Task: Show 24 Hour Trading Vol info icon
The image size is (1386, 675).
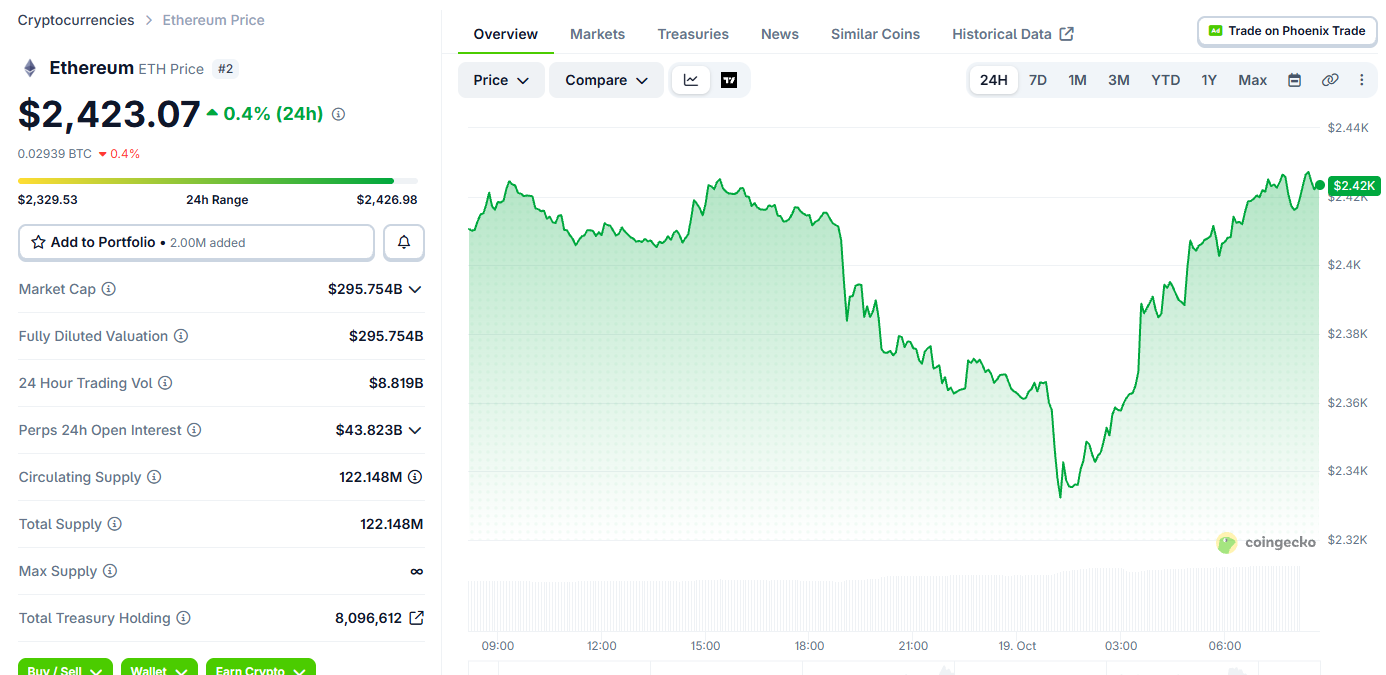Action: 165,383
